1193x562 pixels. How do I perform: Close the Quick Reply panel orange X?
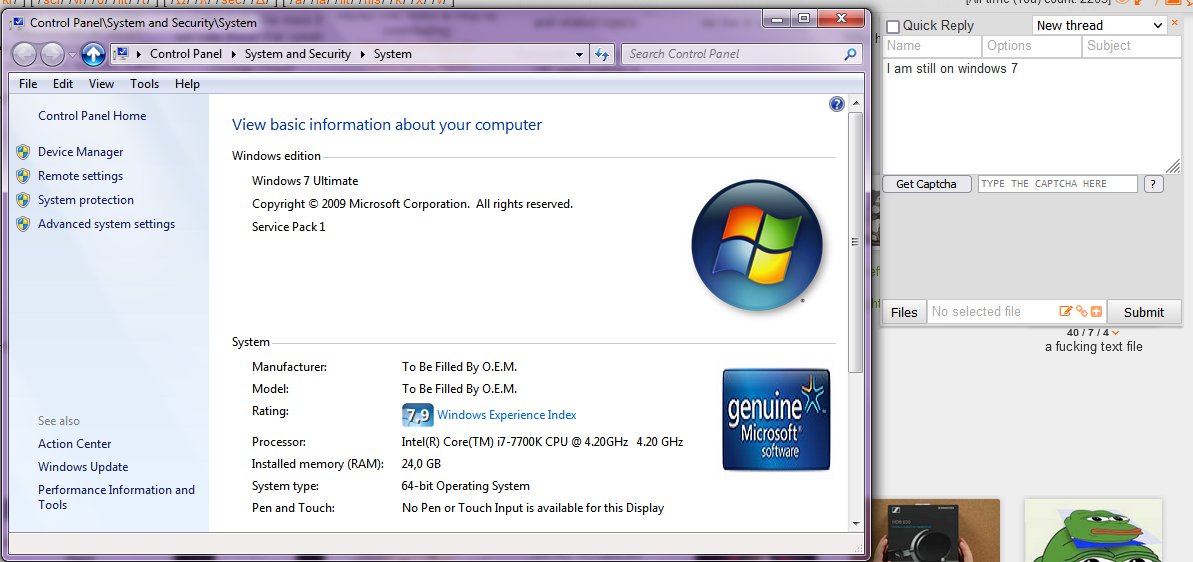[x=1174, y=23]
